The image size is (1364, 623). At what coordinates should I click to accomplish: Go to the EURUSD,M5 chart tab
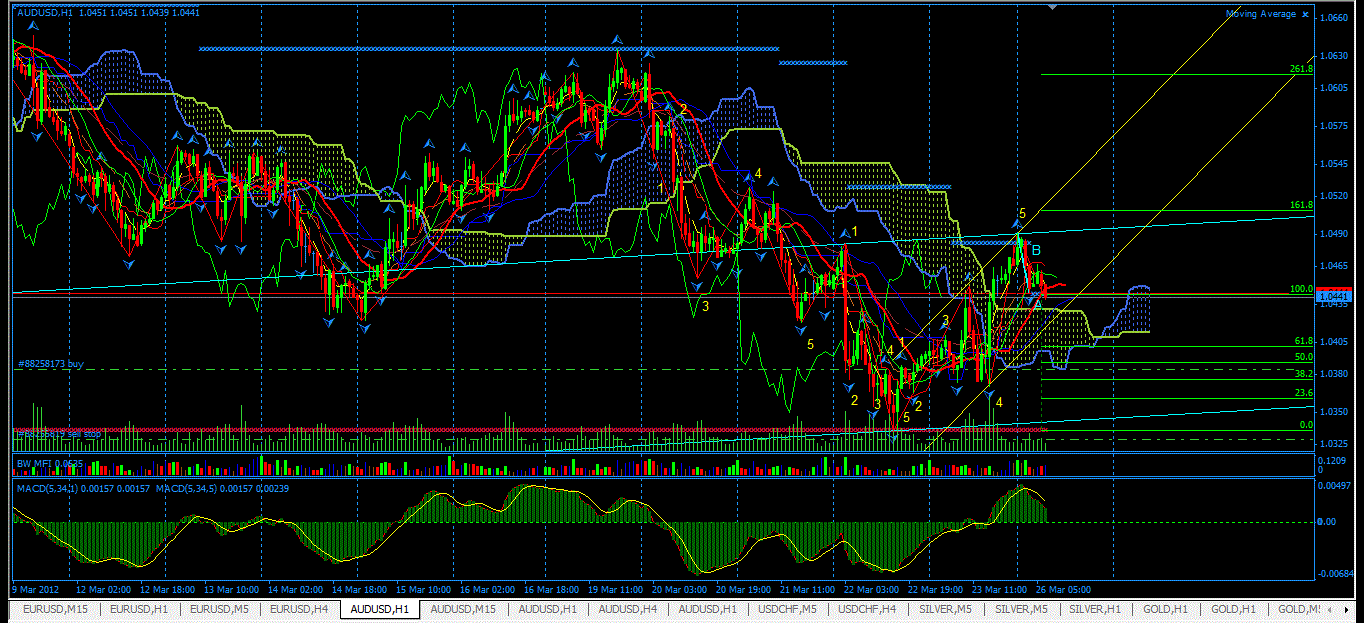click(x=219, y=609)
